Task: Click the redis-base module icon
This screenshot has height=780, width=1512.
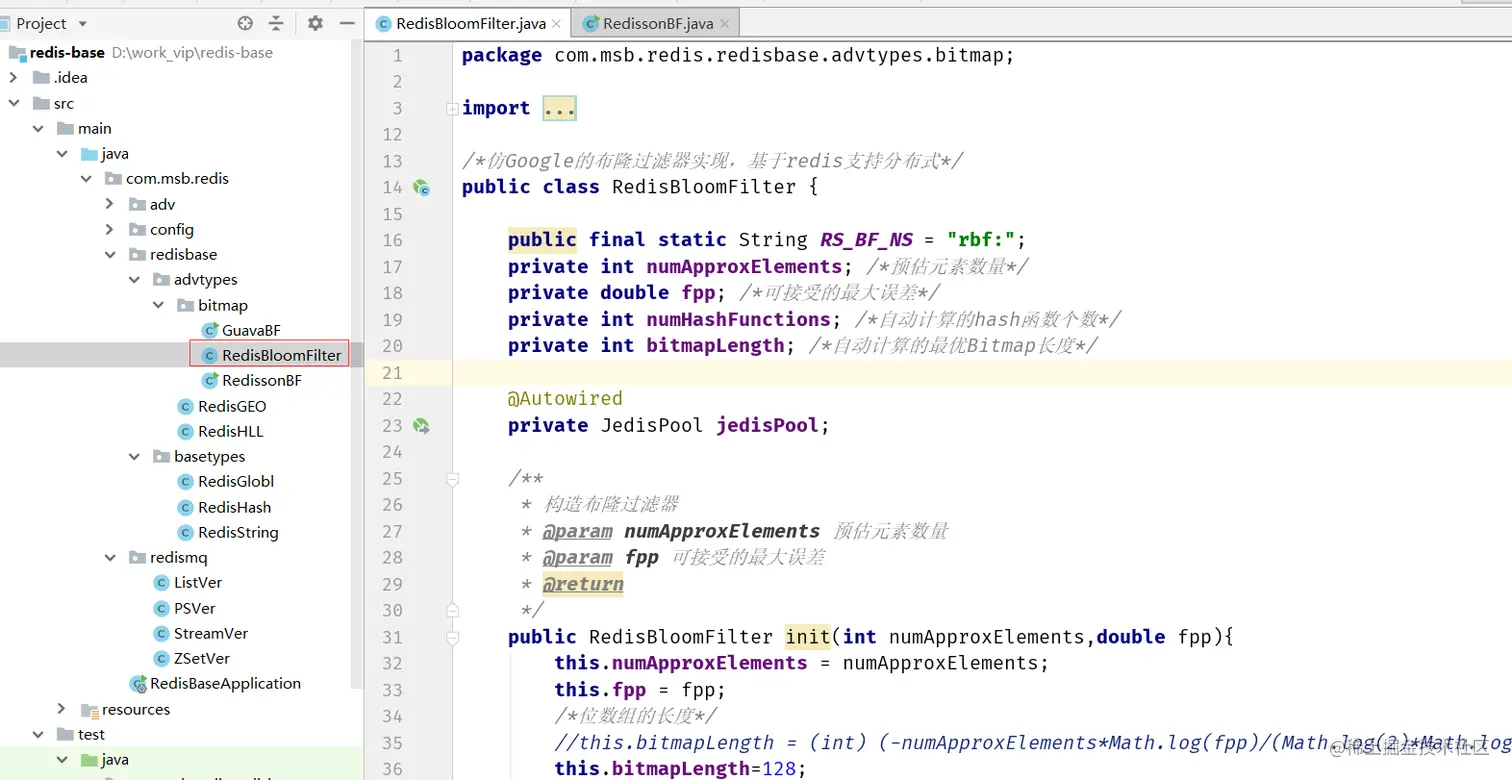Action: click(17, 53)
